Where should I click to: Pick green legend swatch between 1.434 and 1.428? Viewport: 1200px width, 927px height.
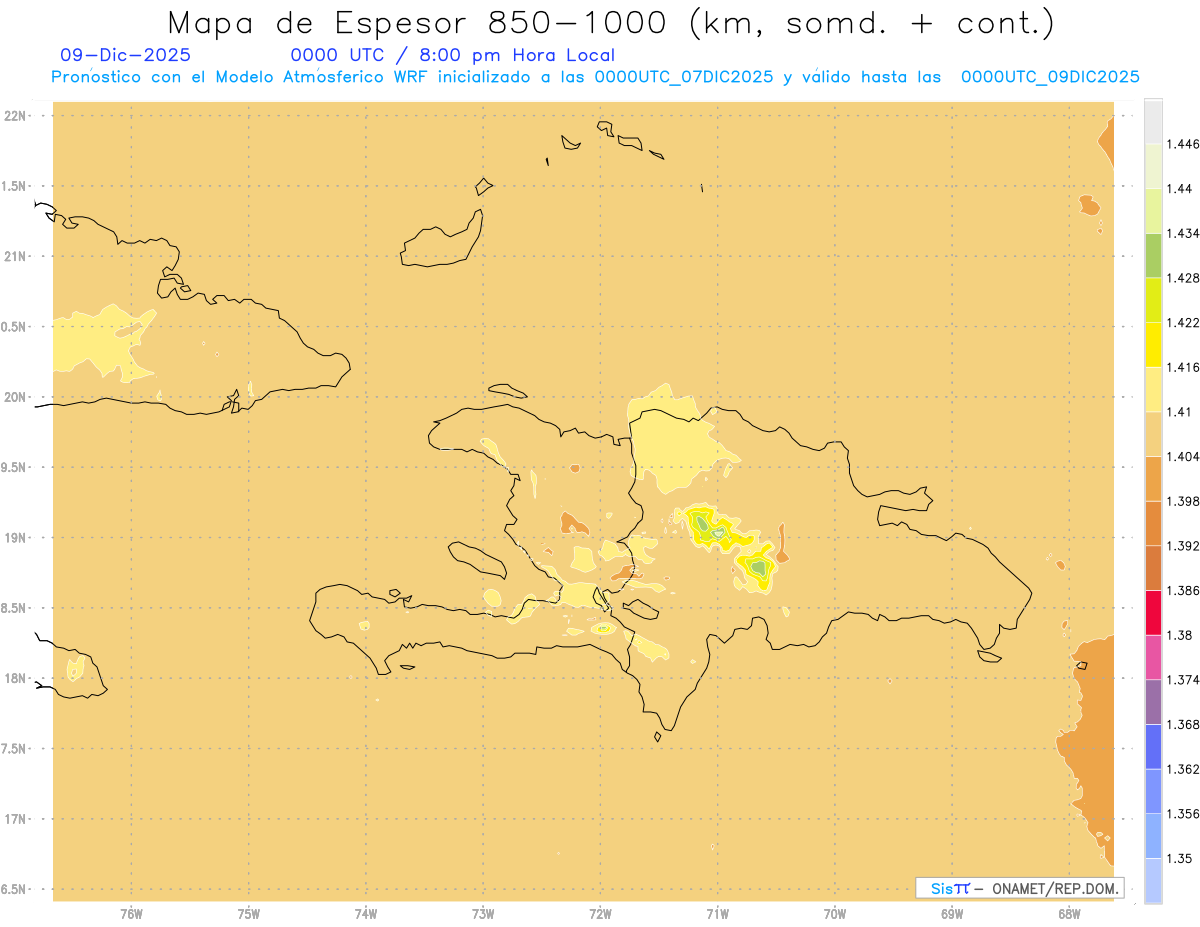pos(1153,255)
